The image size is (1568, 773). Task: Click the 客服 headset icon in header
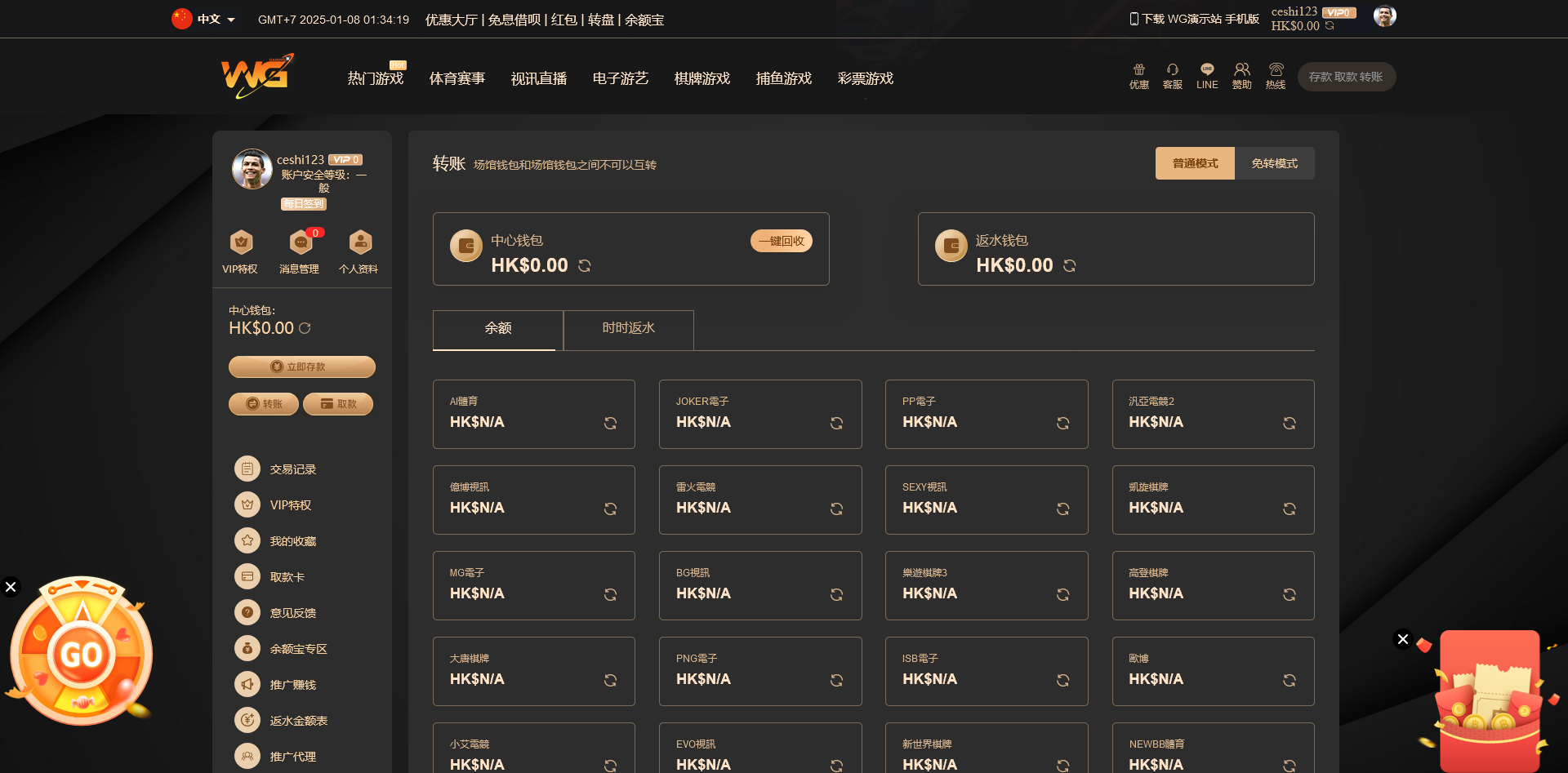pos(1172,70)
